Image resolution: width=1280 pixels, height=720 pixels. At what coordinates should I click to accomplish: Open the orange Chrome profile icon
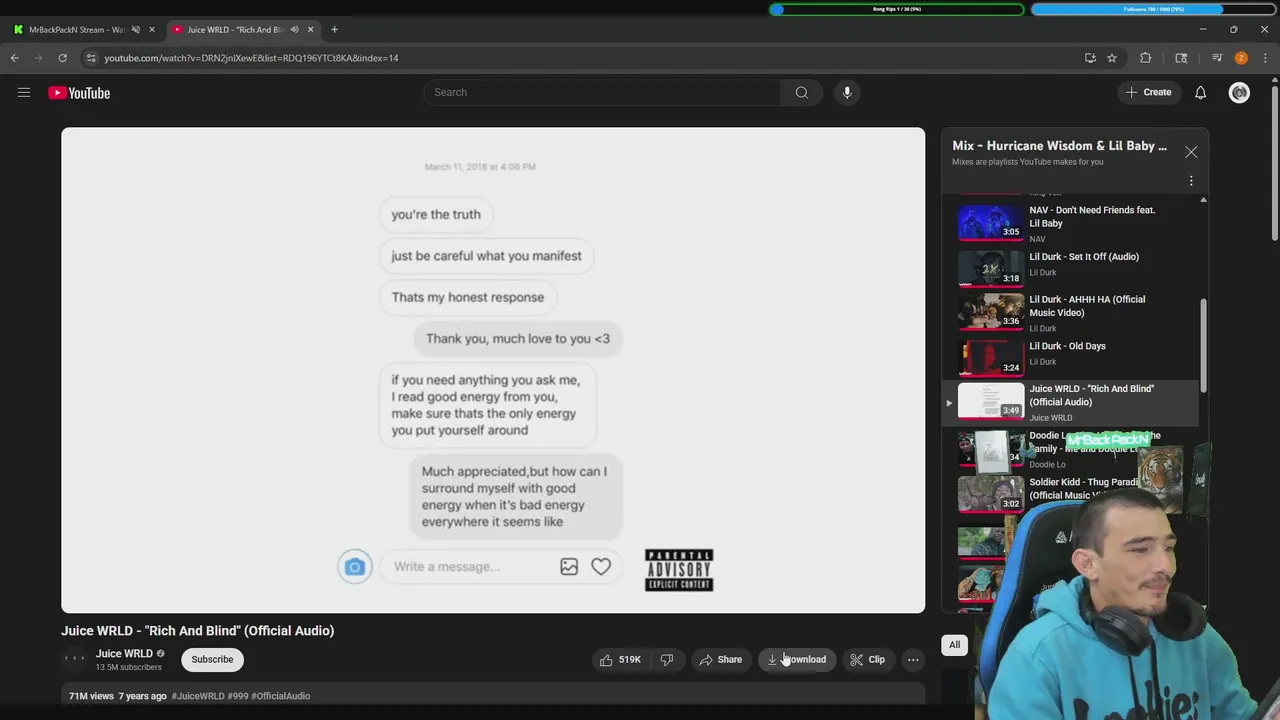pos(1241,58)
